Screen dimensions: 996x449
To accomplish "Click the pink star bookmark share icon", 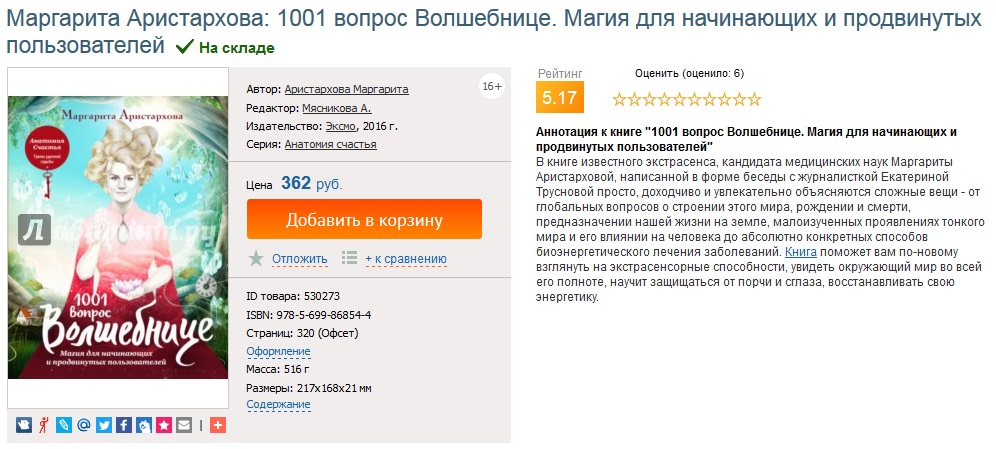I will 163,425.
